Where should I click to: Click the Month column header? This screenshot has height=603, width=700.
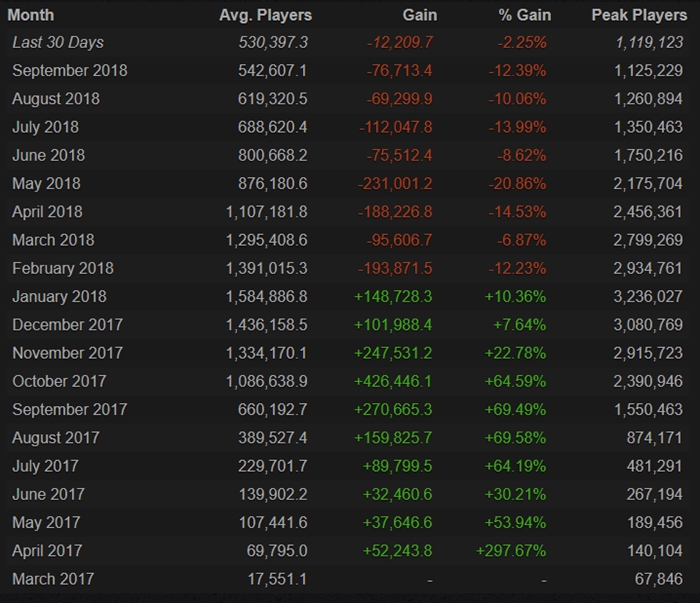[x=32, y=15]
